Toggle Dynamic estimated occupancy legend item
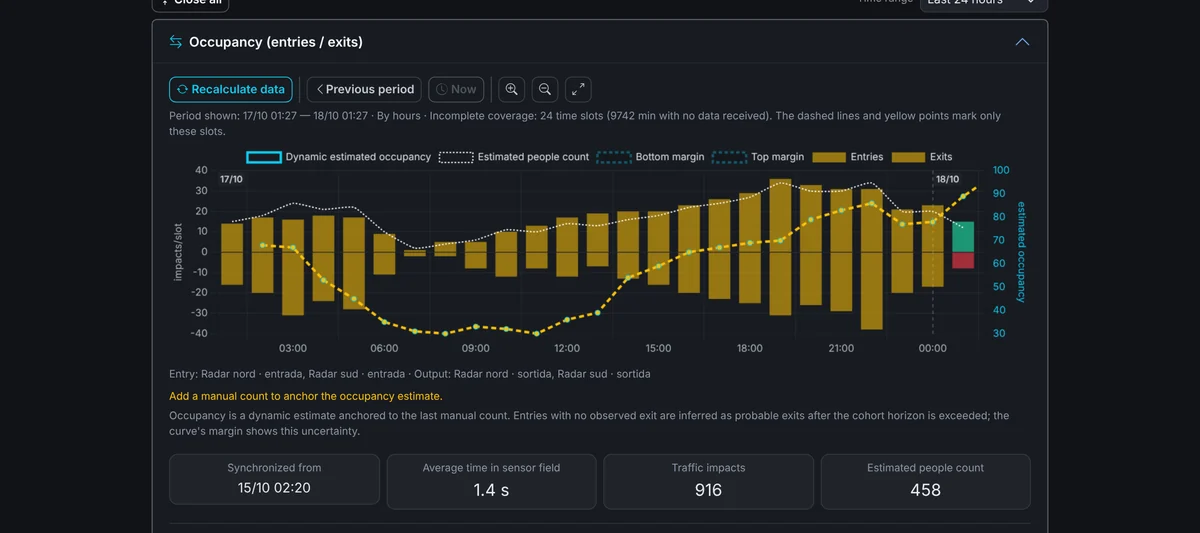This screenshot has height=533, width=1200. point(338,157)
